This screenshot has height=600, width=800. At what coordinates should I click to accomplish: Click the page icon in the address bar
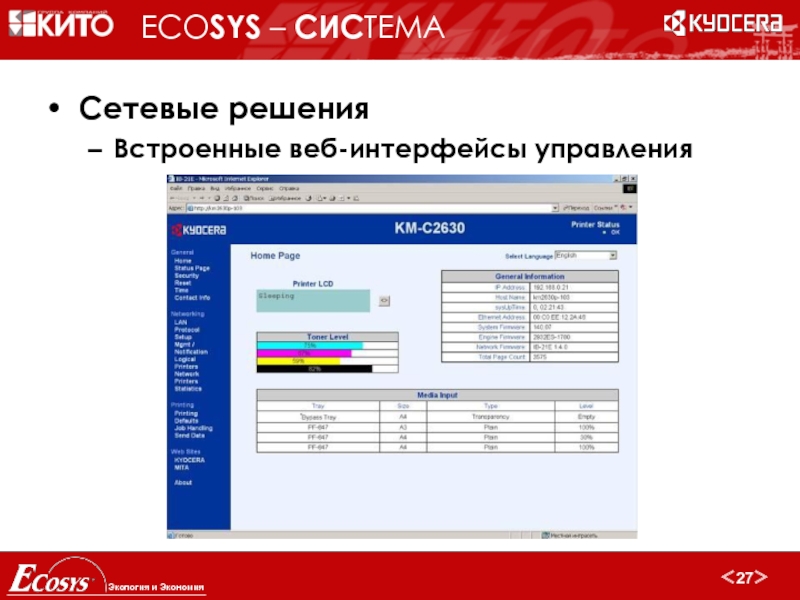click(190, 208)
